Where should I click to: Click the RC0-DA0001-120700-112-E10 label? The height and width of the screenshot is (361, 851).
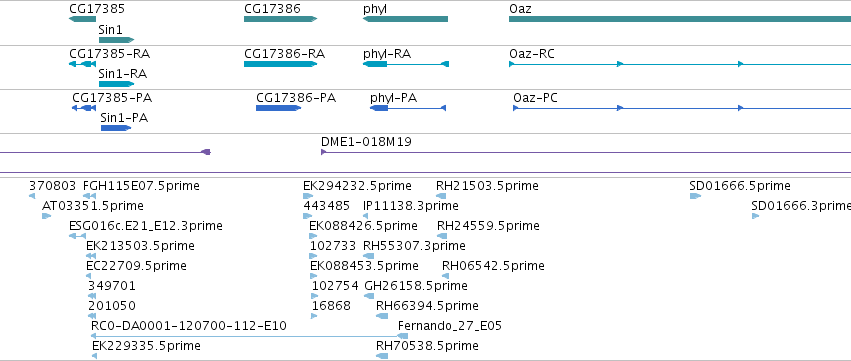pos(189,326)
